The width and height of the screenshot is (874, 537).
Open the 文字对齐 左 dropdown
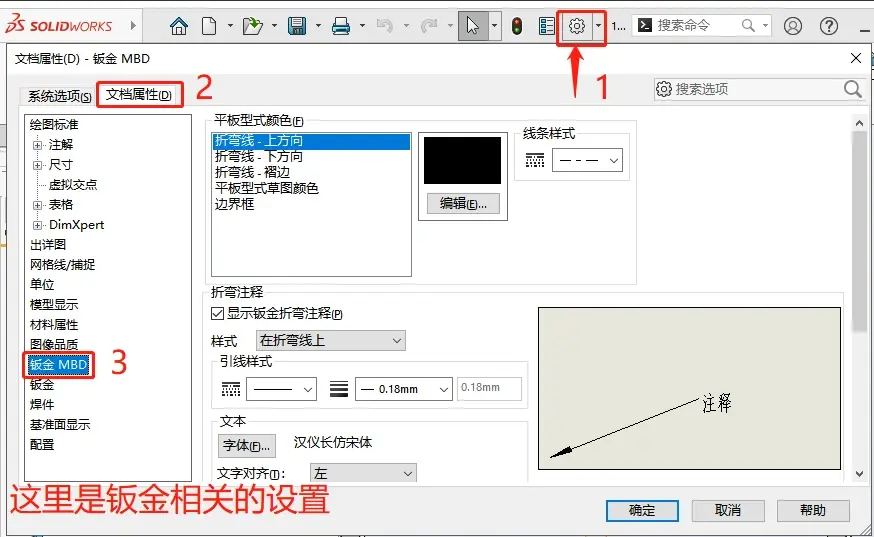(x=363, y=473)
